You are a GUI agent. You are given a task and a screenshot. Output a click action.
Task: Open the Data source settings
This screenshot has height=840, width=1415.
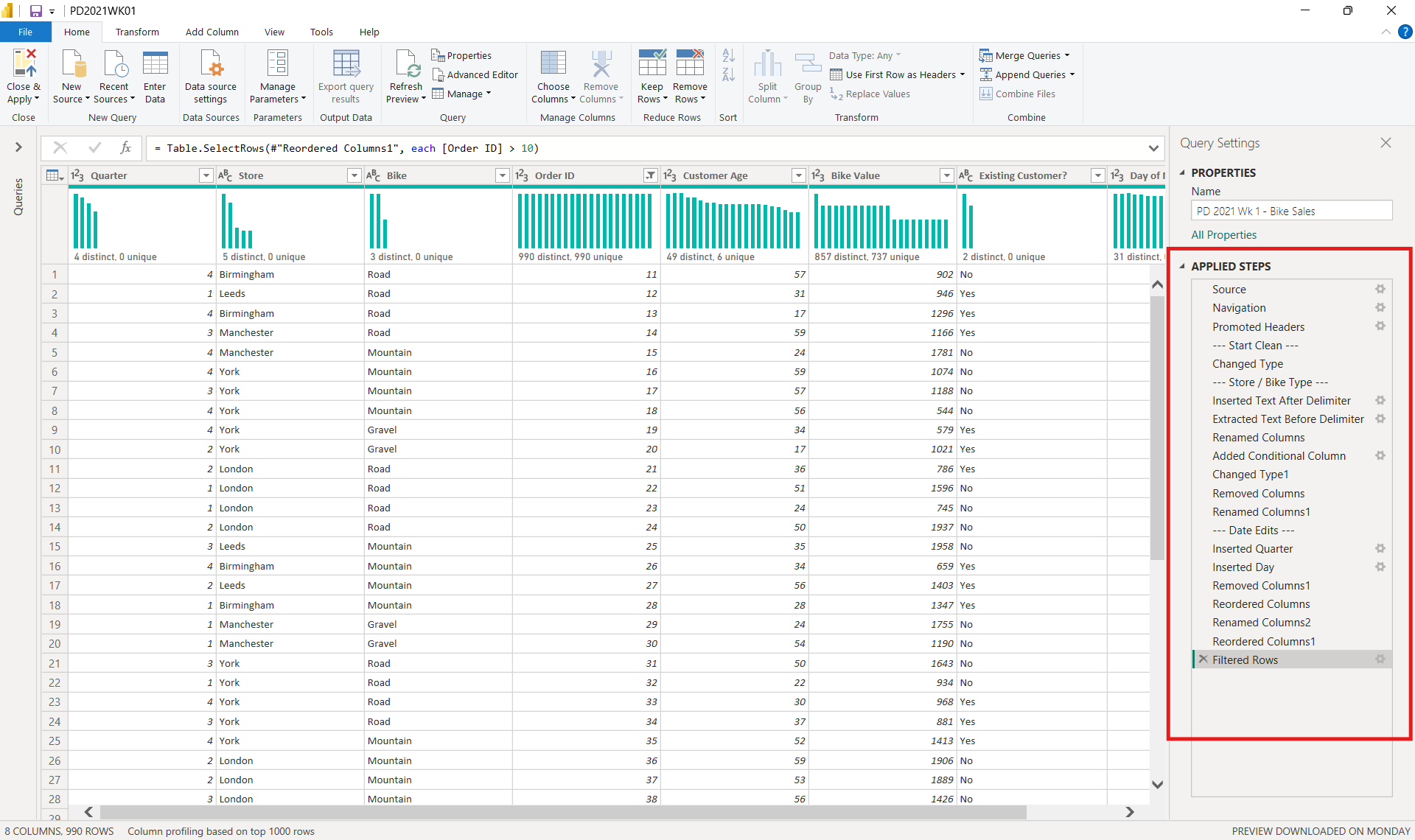pos(211,64)
